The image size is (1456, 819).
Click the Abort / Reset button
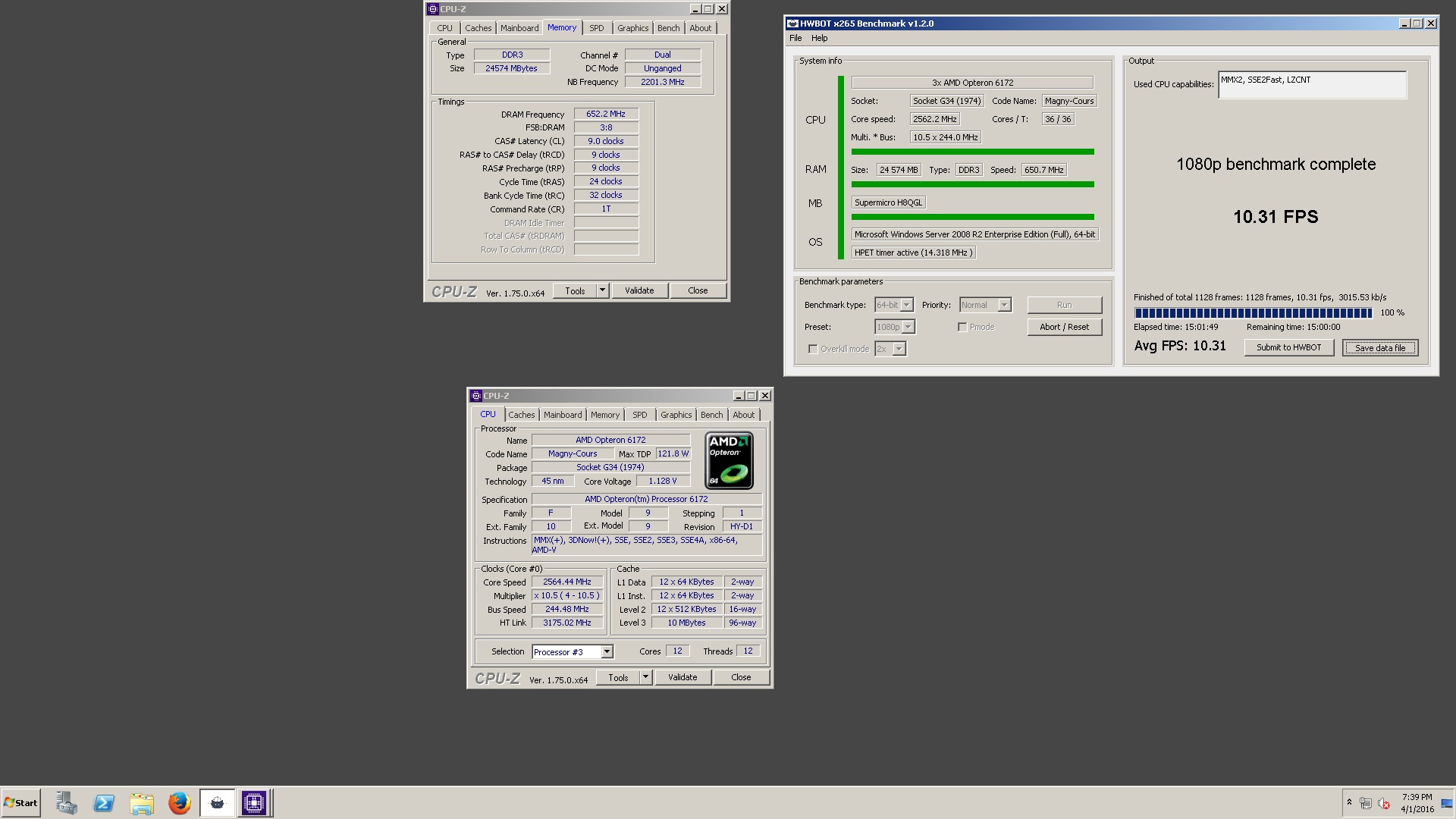(1065, 327)
